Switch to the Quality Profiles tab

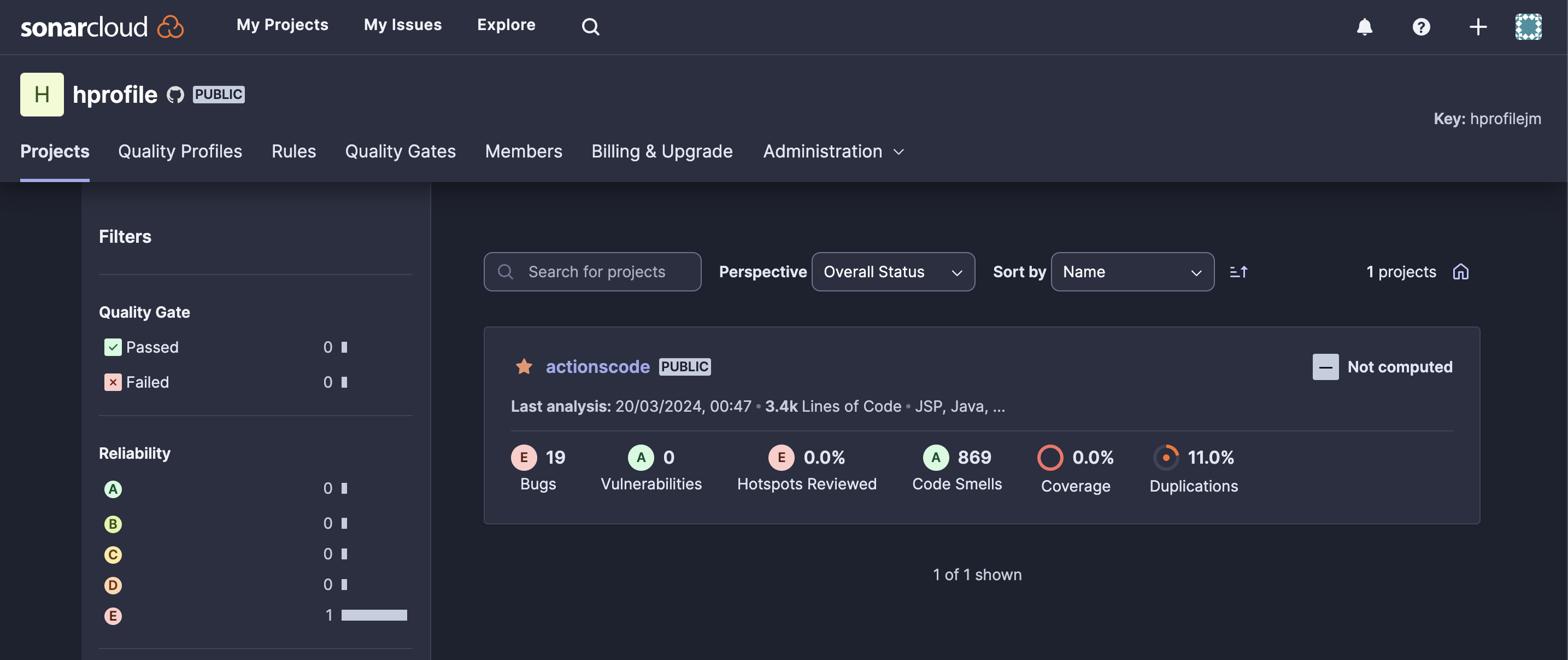click(x=180, y=151)
